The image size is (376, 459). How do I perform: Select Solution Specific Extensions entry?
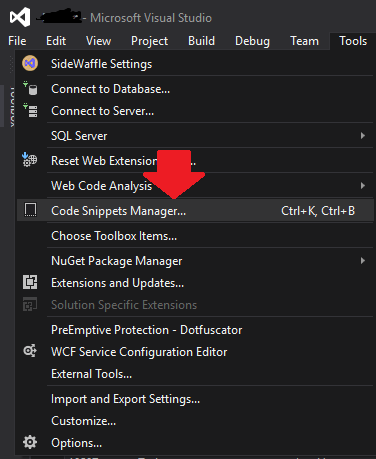pyautogui.click(x=195, y=305)
